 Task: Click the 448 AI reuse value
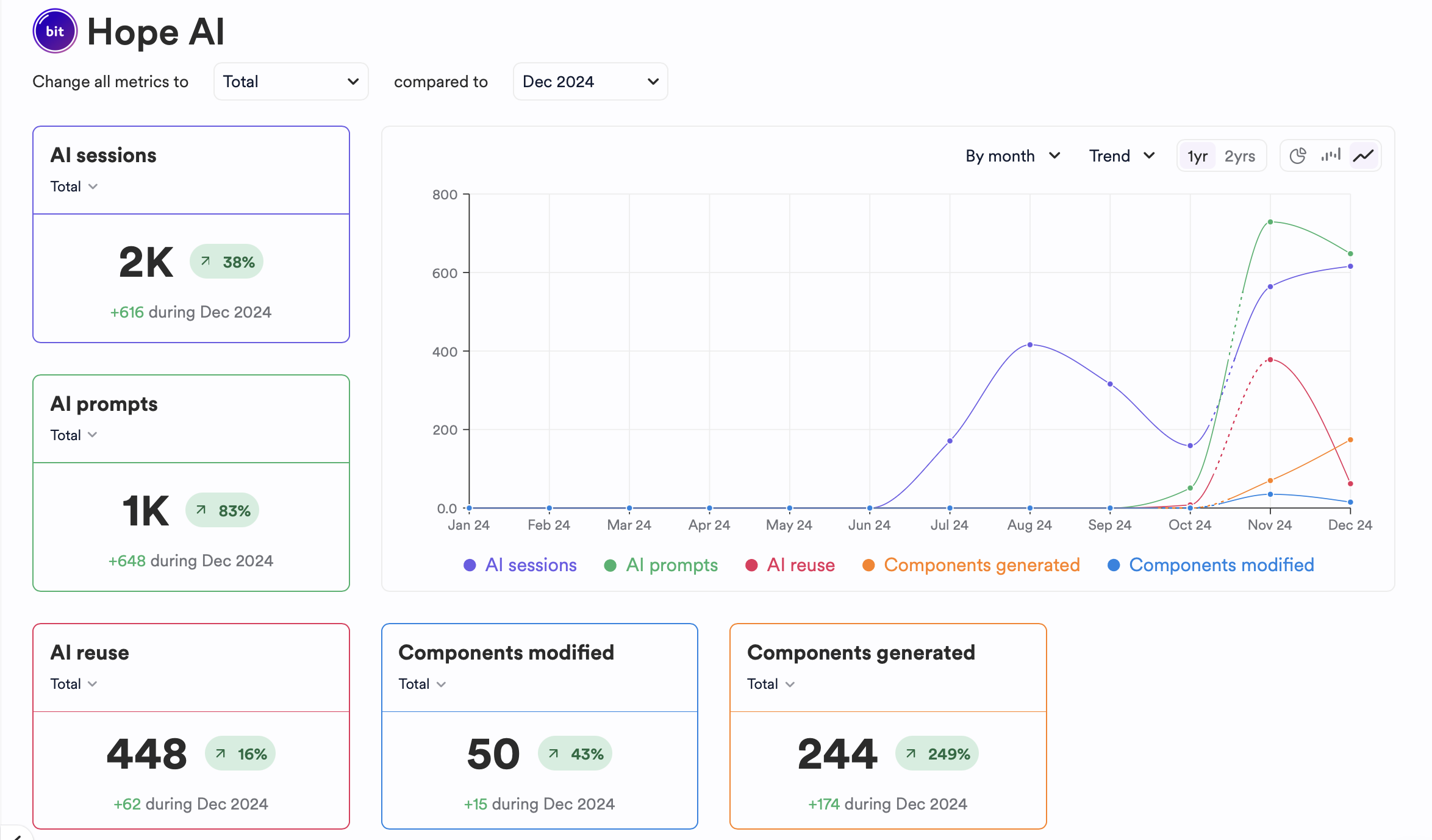(146, 754)
